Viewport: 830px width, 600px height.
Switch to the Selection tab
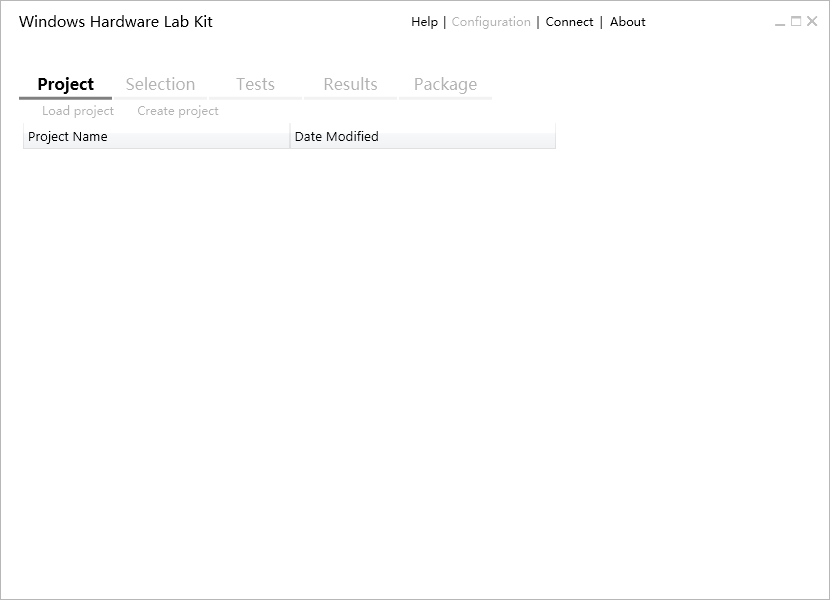pyautogui.click(x=160, y=84)
